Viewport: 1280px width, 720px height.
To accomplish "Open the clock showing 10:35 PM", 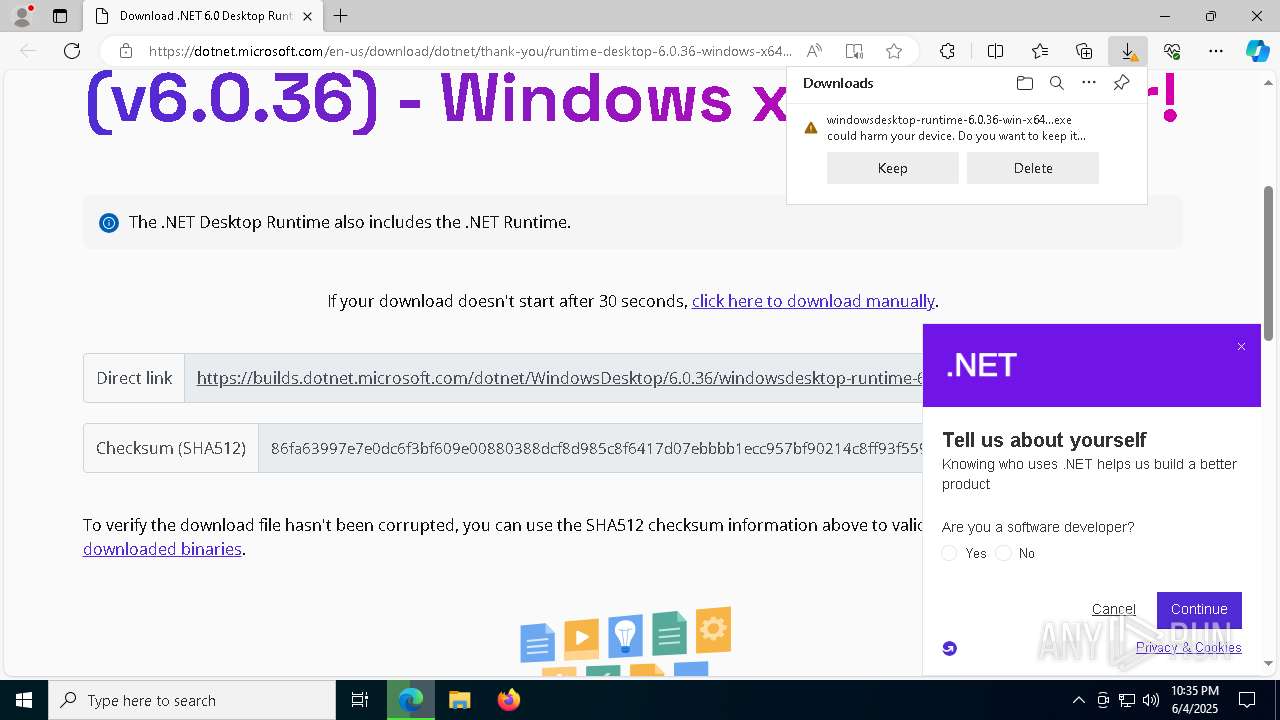I will tap(1195, 700).
